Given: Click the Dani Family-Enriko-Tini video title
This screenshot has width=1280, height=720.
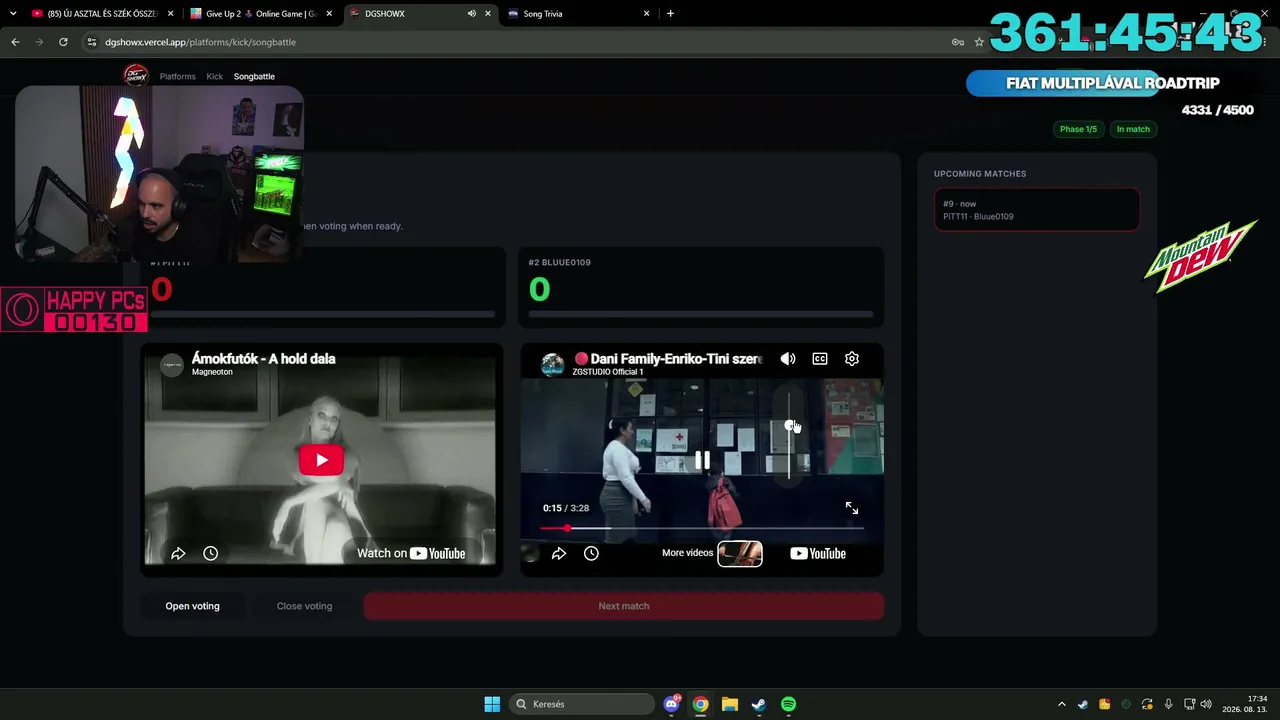Looking at the screenshot, I should [668, 359].
